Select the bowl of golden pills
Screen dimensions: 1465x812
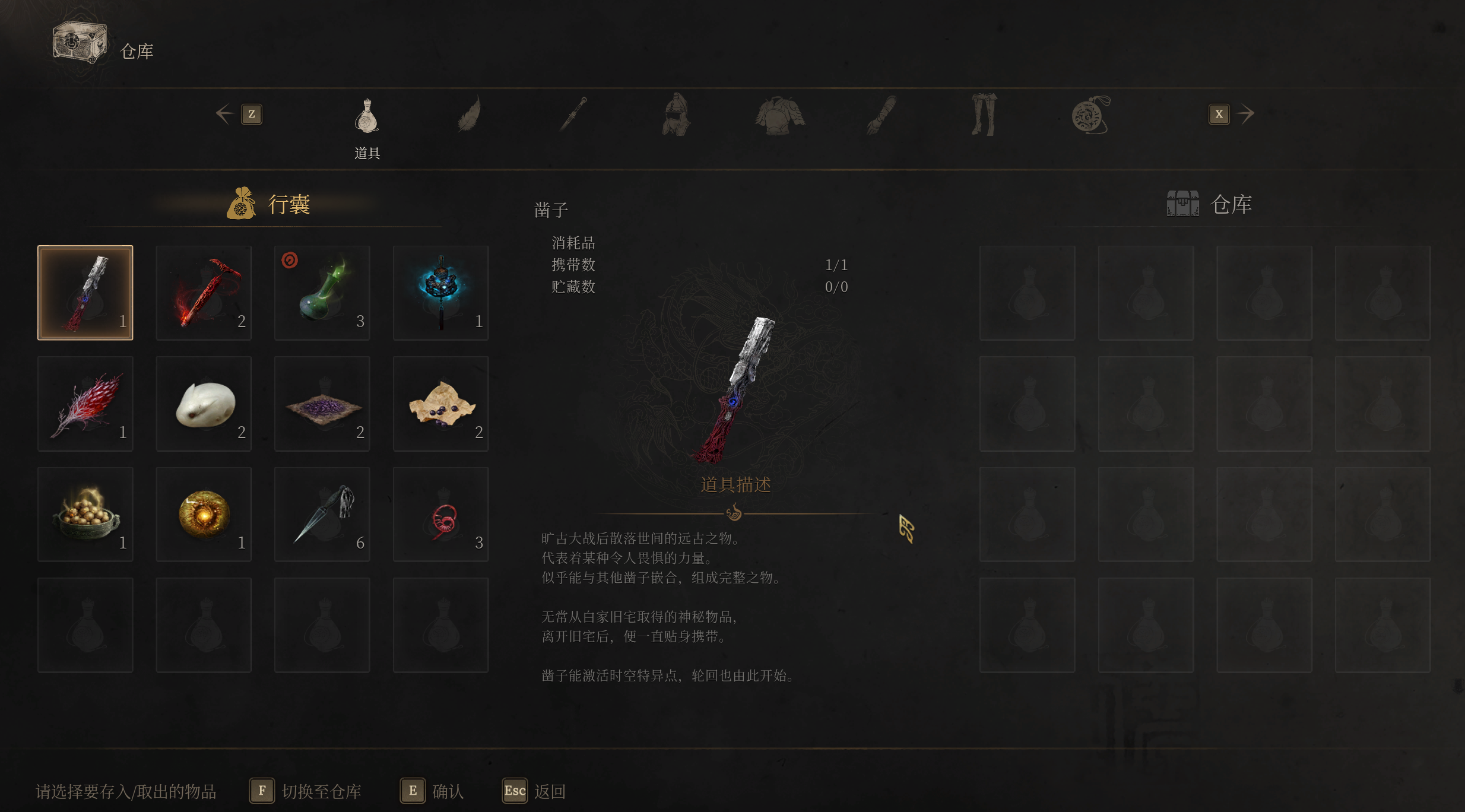click(x=85, y=514)
